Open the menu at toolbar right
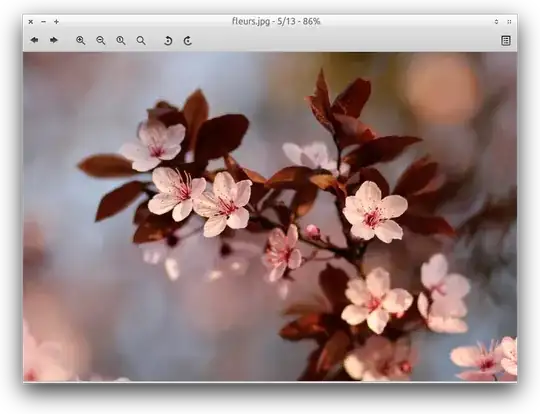540x414 pixels. (506, 40)
